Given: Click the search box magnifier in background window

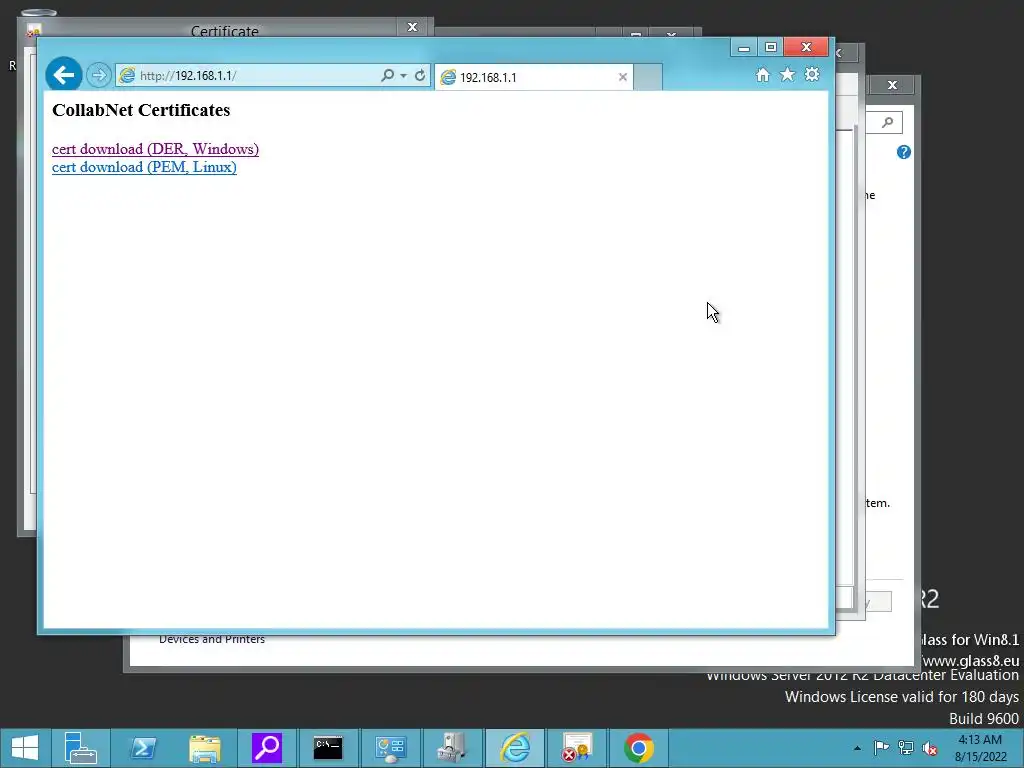Looking at the screenshot, I should tap(888, 122).
